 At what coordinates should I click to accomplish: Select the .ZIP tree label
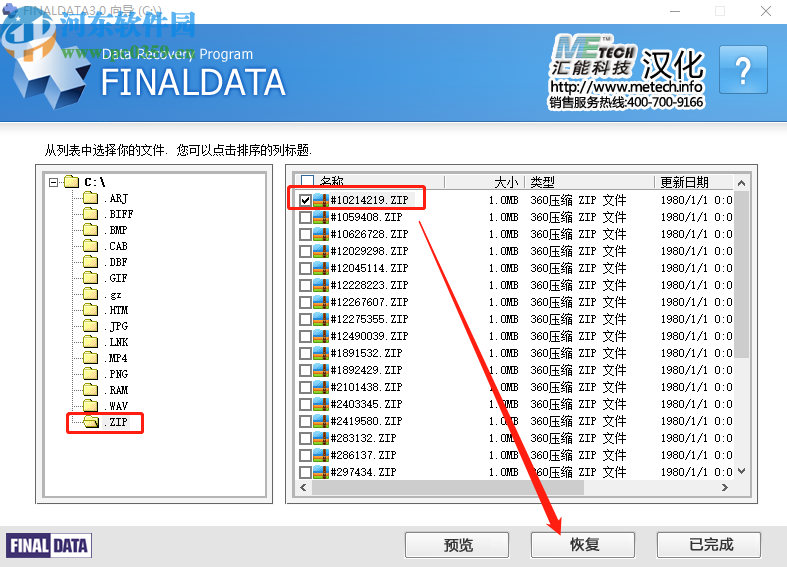pyautogui.click(x=116, y=422)
